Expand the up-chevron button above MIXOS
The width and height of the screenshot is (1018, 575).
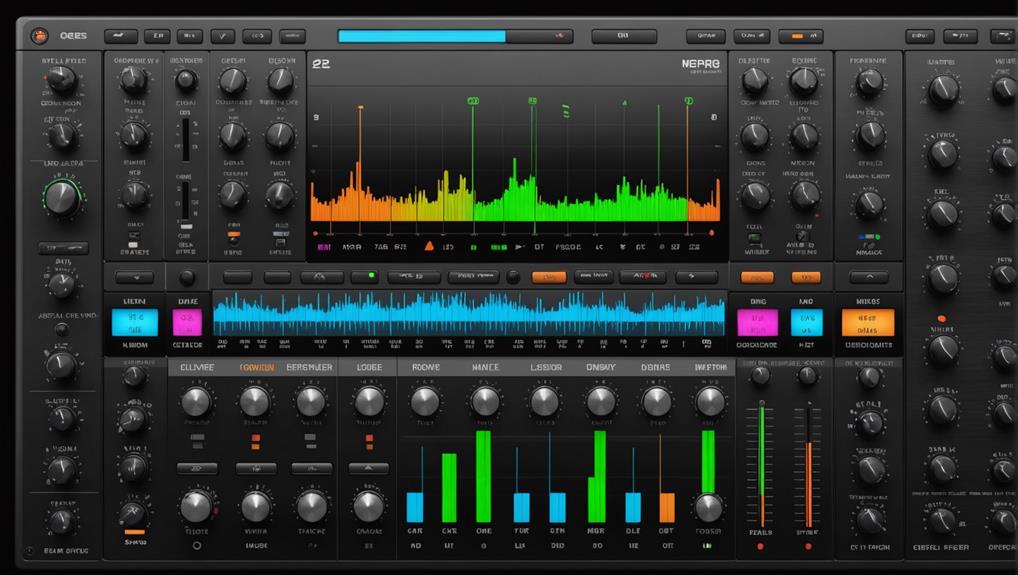pos(869,278)
